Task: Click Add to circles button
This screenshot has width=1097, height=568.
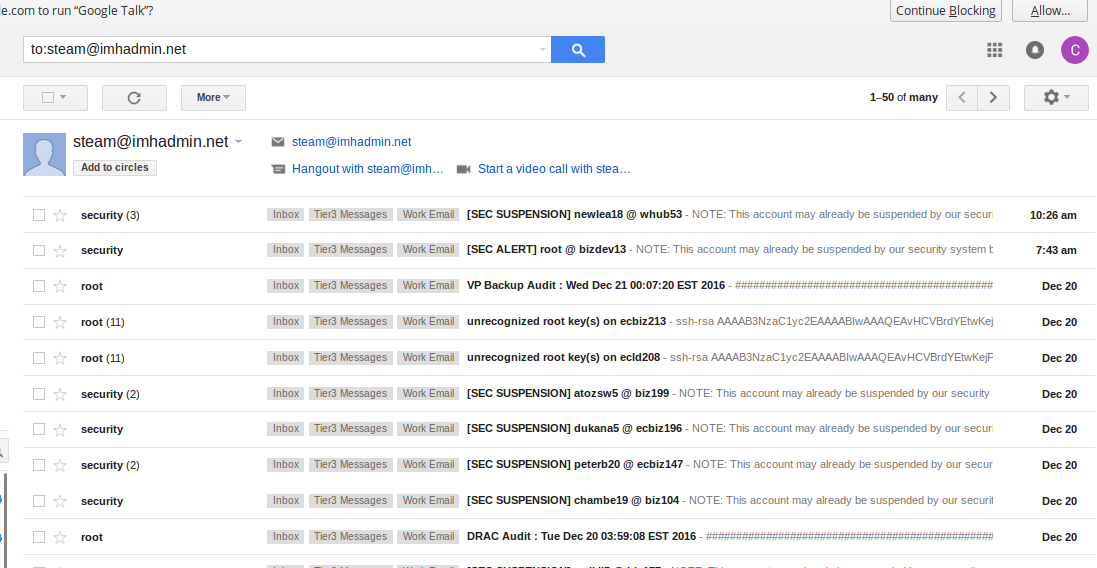Action: [115, 168]
